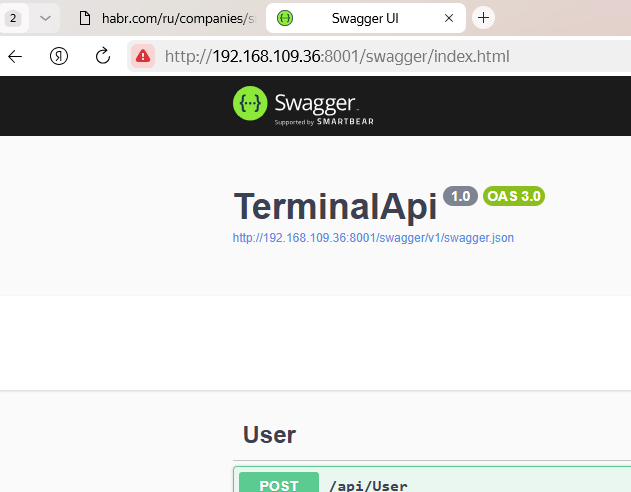Close the Swagger UI tab
Screen dimensions: 631x492
coord(449,18)
